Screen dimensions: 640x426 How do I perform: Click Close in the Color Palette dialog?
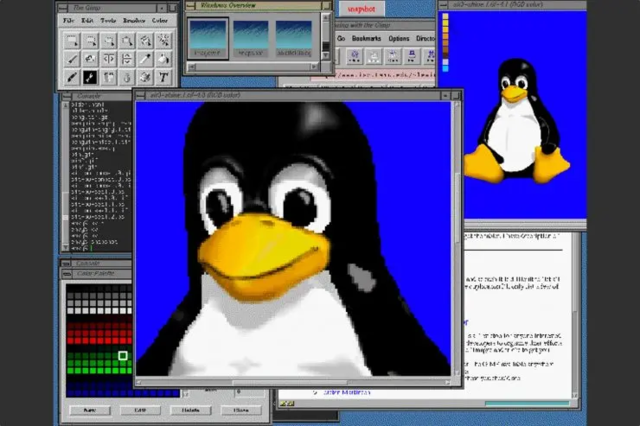[x=241, y=410]
